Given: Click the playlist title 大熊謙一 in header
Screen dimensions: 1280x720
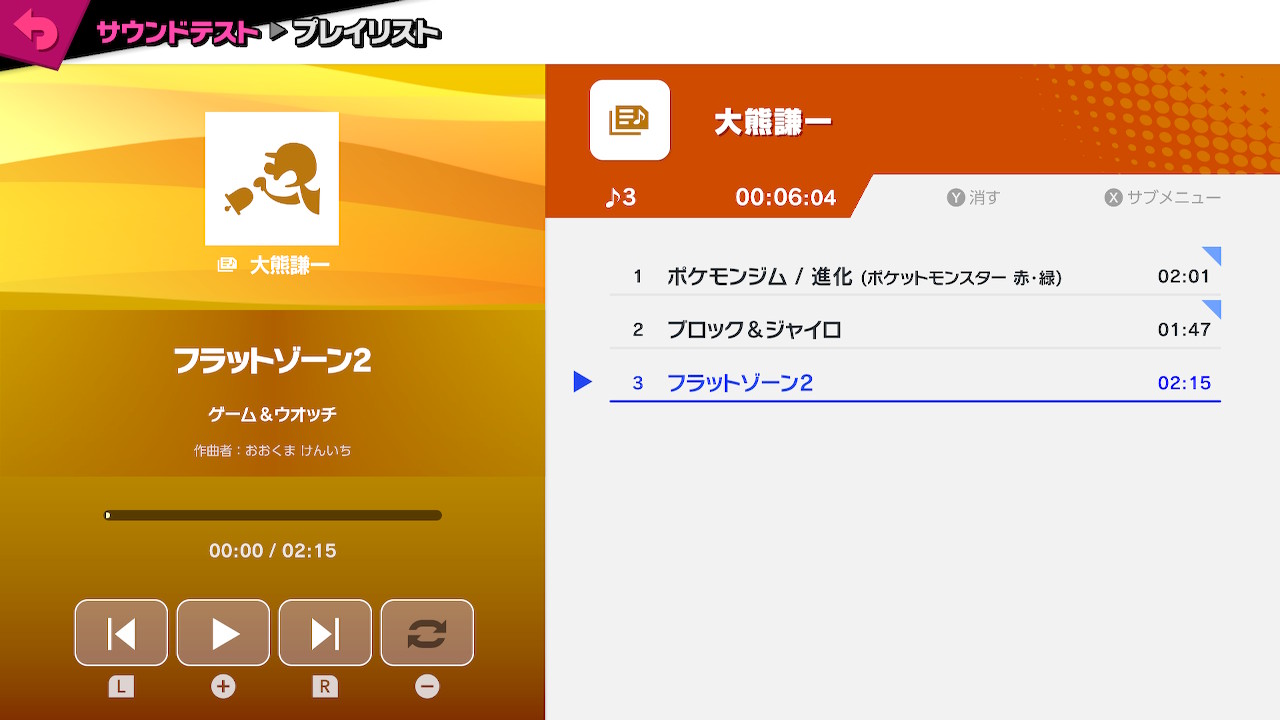Looking at the screenshot, I should pos(772,122).
